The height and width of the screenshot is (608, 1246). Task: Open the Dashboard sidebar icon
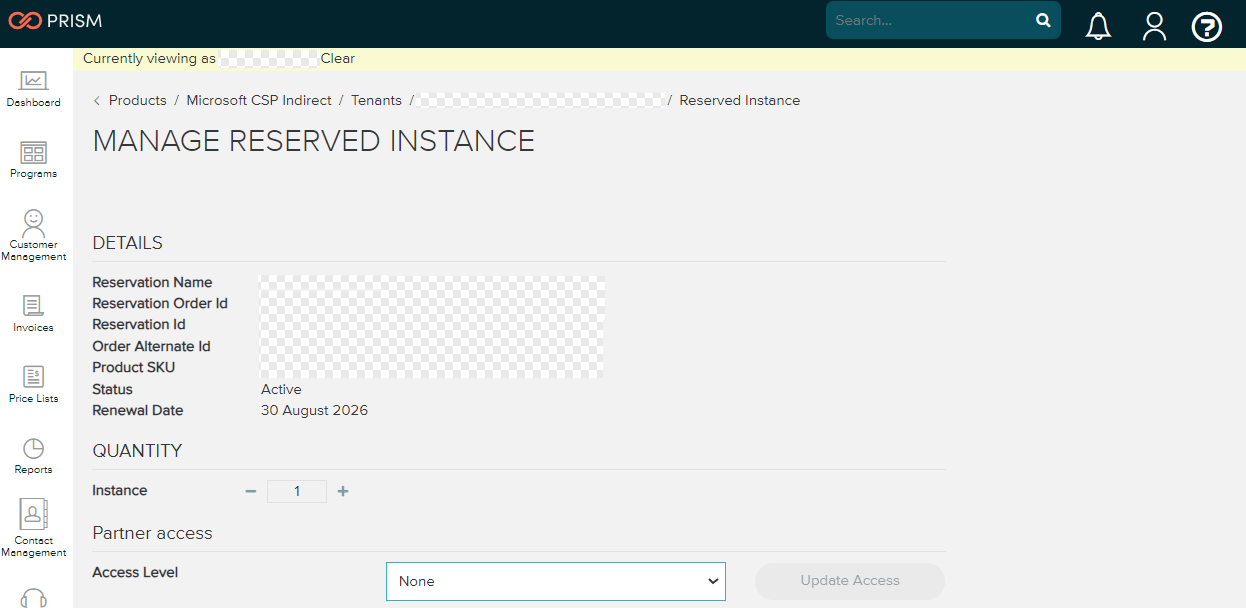pyautogui.click(x=33, y=88)
